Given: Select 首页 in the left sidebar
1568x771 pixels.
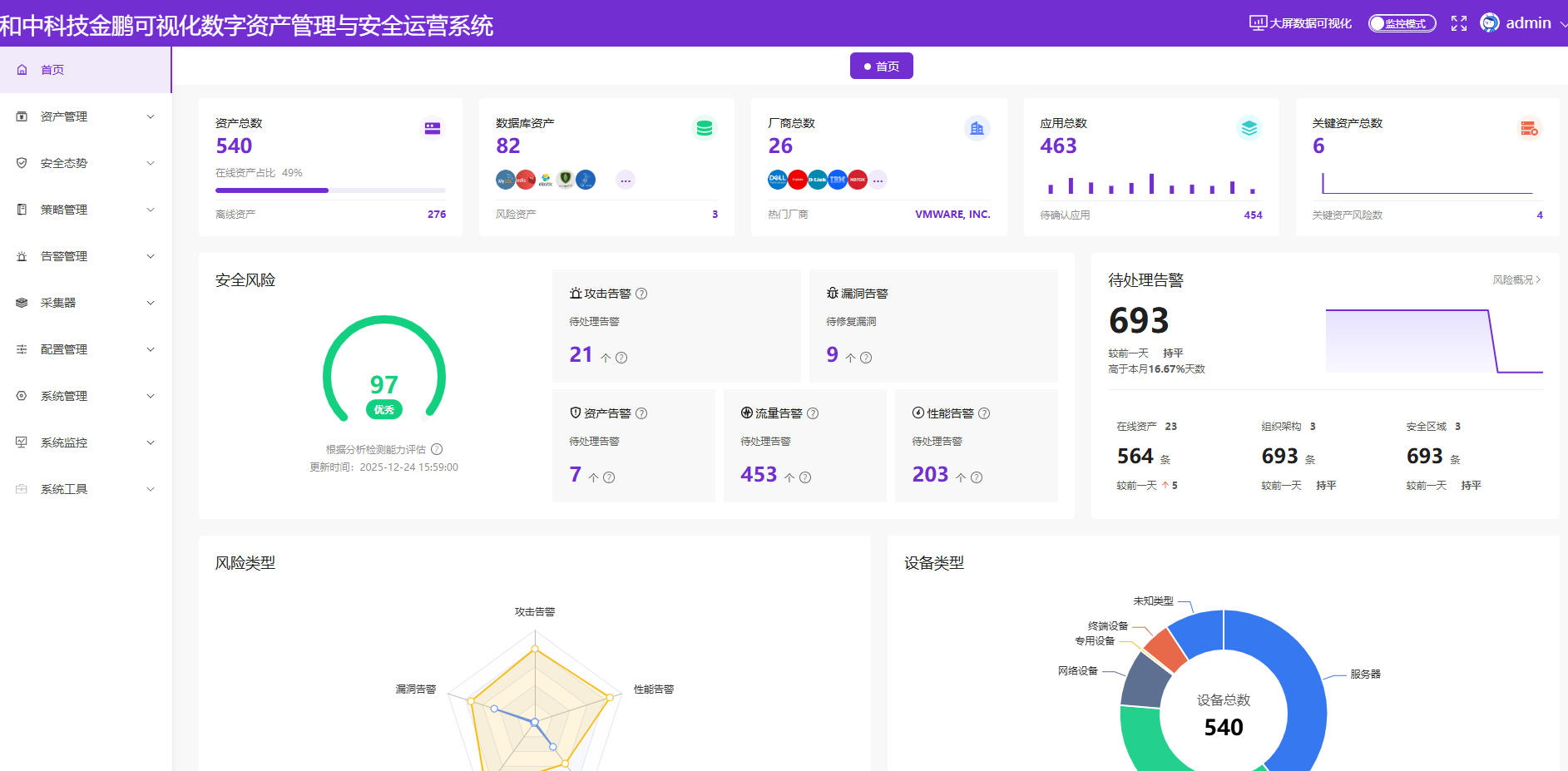Looking at the screenshot, I should [x=52, y=70].
